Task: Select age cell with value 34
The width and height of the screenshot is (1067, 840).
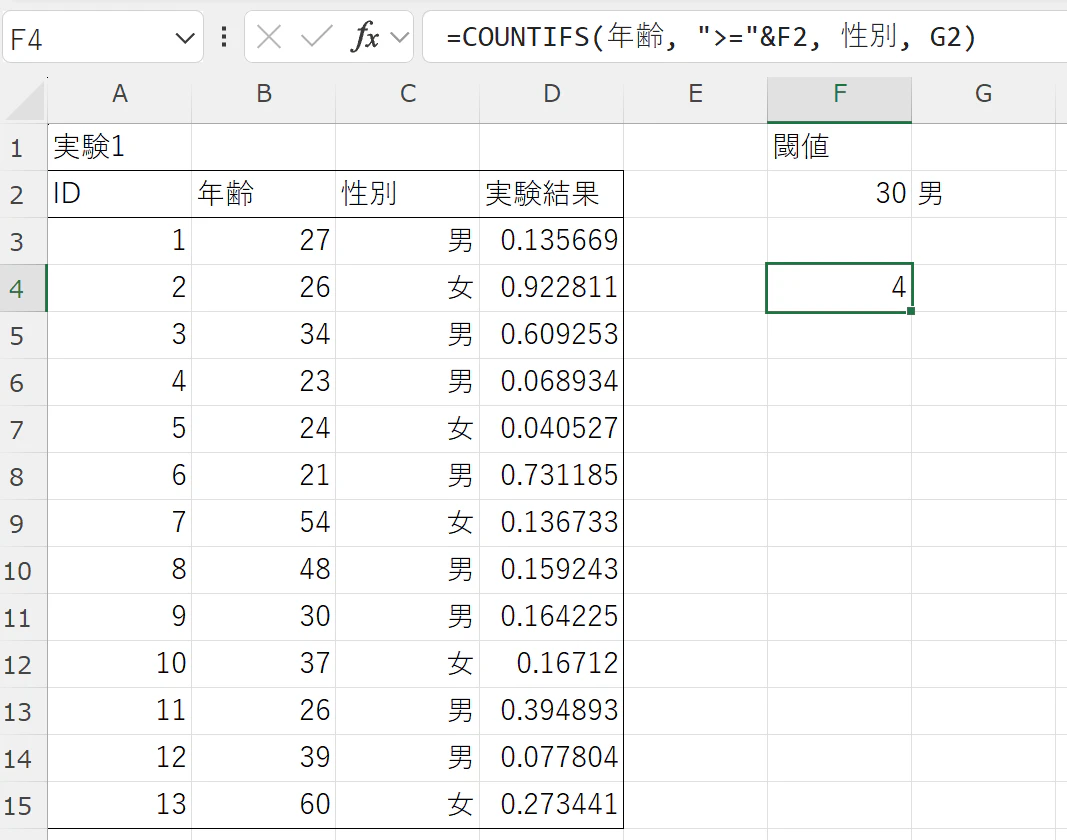Action: (264, 335)
